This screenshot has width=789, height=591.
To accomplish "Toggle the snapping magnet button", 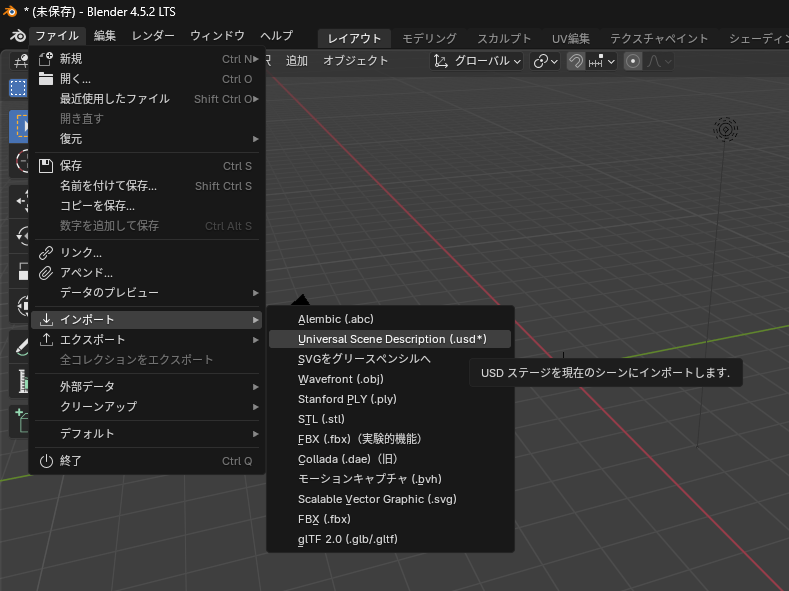I will point(576,61).
